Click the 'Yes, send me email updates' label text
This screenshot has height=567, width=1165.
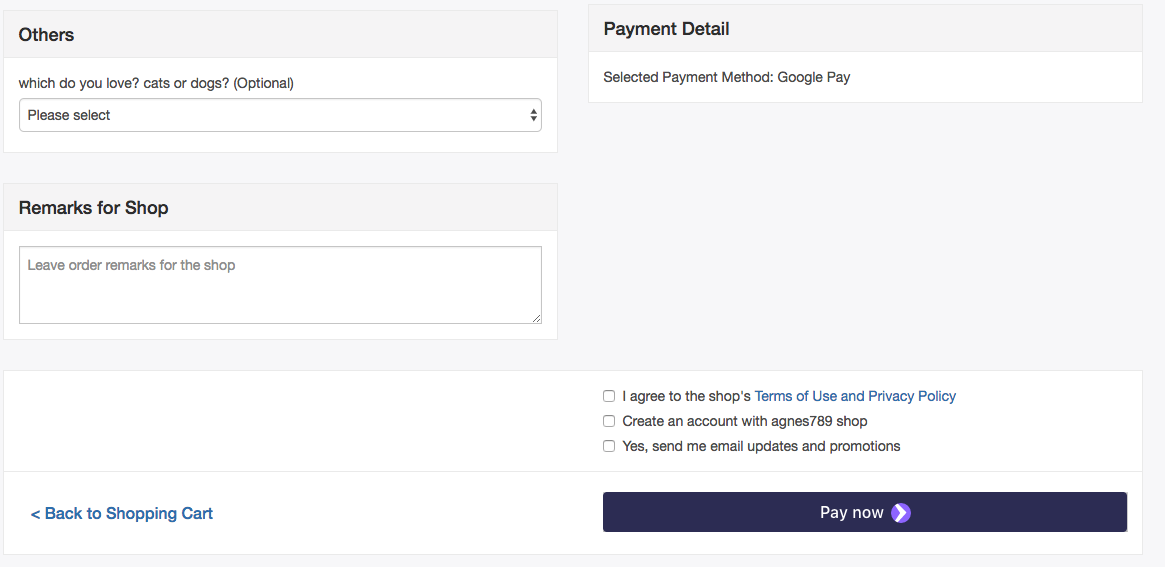[761, 447]
